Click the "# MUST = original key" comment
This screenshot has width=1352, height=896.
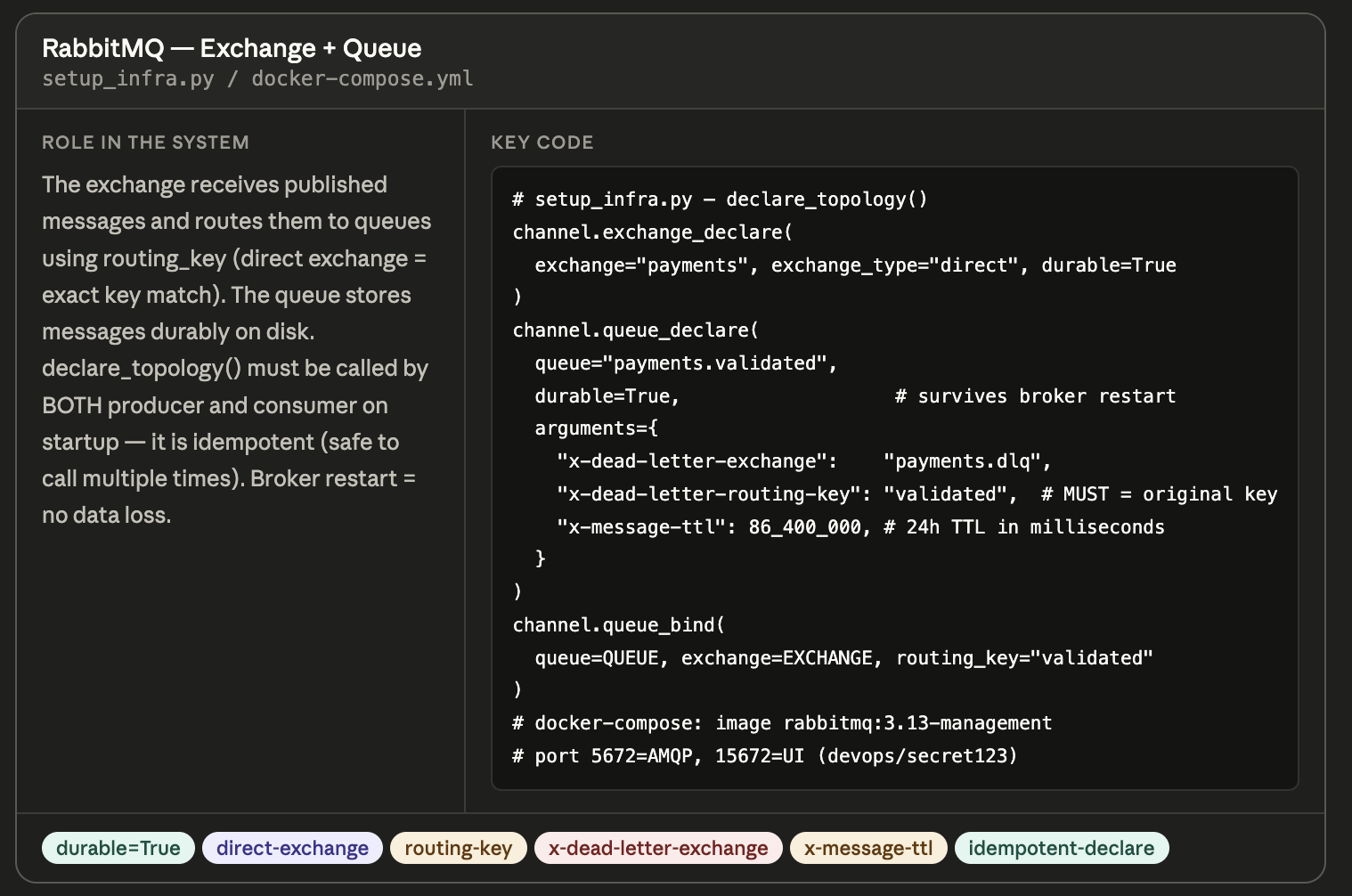click(x=1159, y=493)
